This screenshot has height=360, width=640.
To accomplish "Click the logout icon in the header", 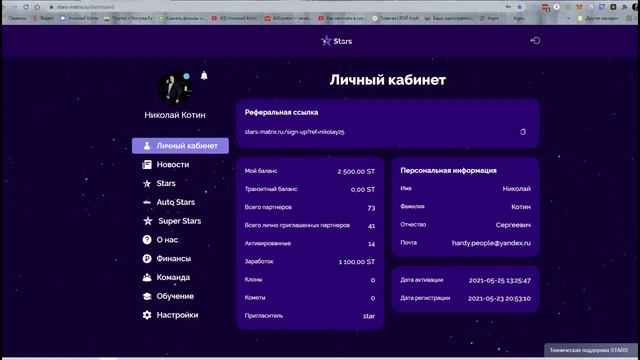I will coord(535,40).
